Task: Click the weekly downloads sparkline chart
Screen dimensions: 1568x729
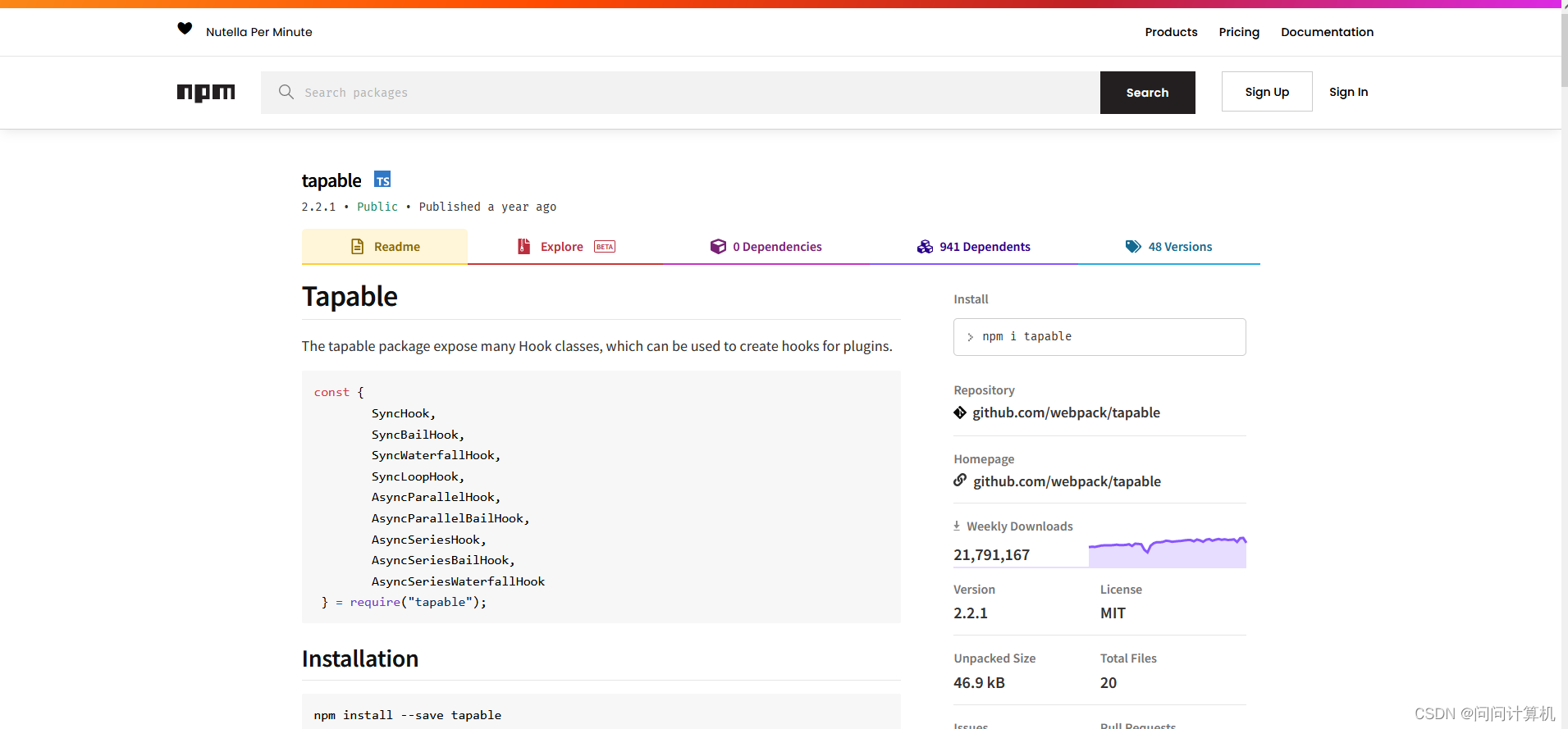Action: (x=1167, y=553)
